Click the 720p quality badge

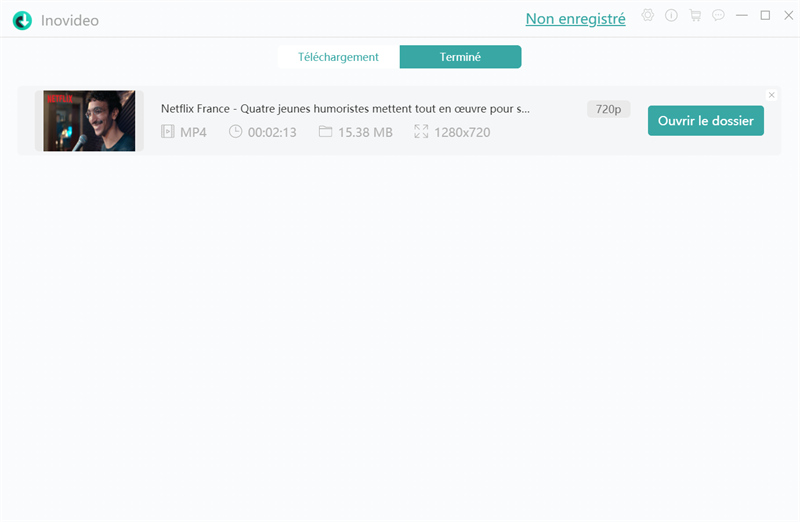click(x=609, y=109)
